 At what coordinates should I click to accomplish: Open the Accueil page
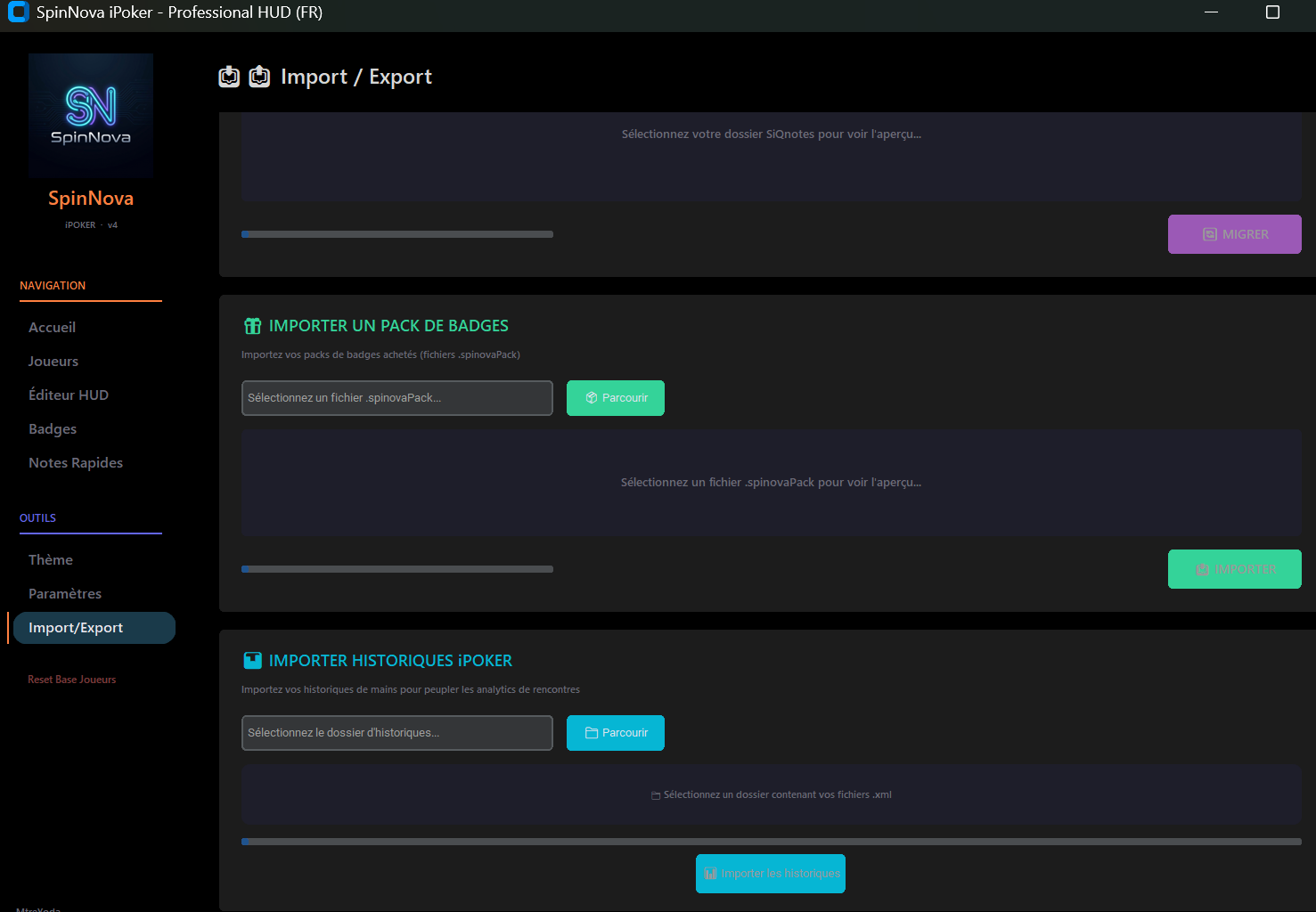click(52, 327)
